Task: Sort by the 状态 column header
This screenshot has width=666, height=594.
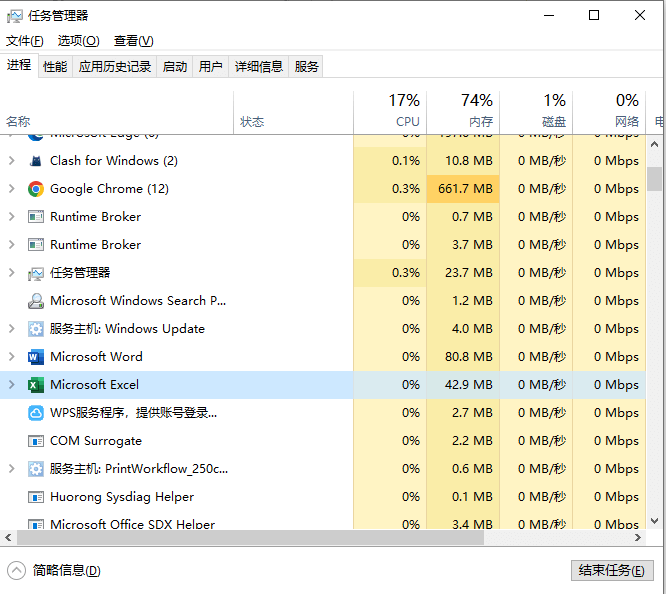Action: coord(293,112)
